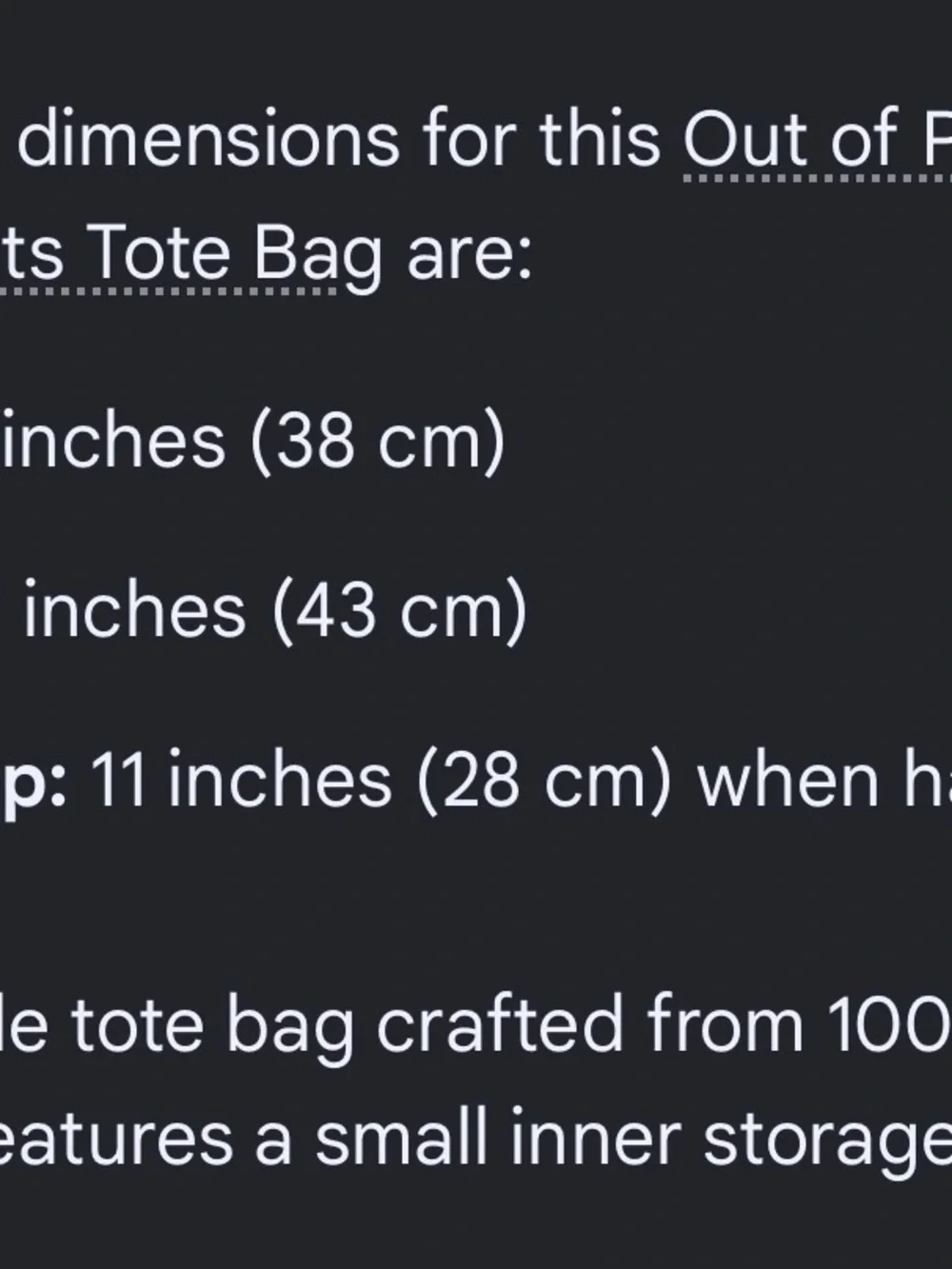Viewport: 952px width, 1269px height.
Task: Click the '11 inches' value
Action: point(242,780)
